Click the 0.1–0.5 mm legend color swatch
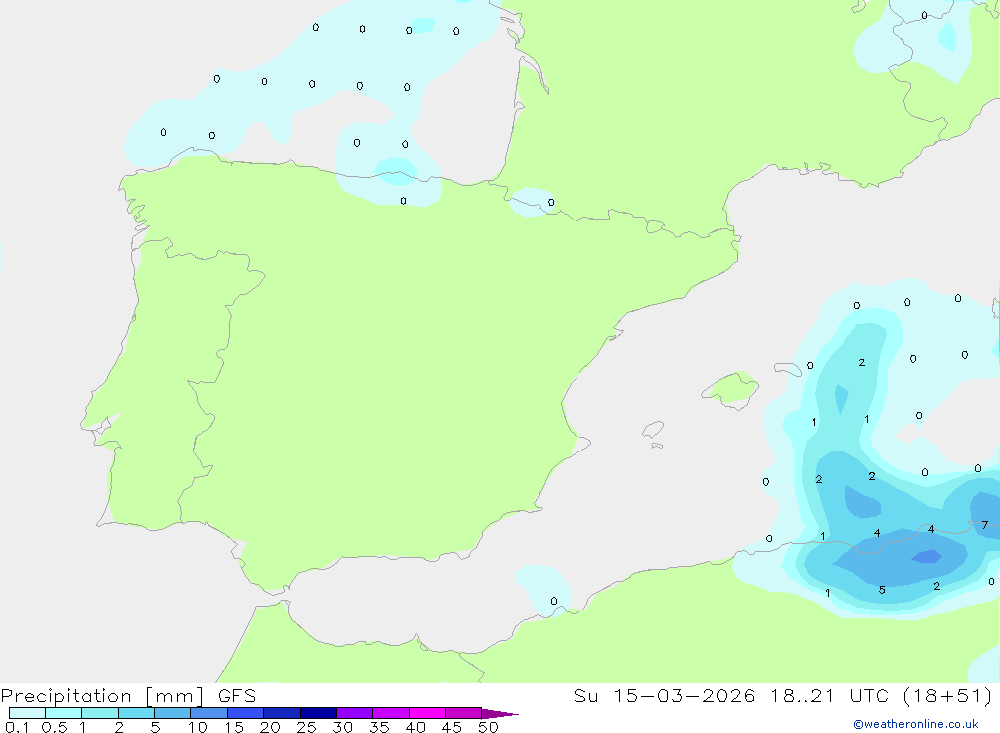This screenshot has width=1000, height=733. pos(27,713)
